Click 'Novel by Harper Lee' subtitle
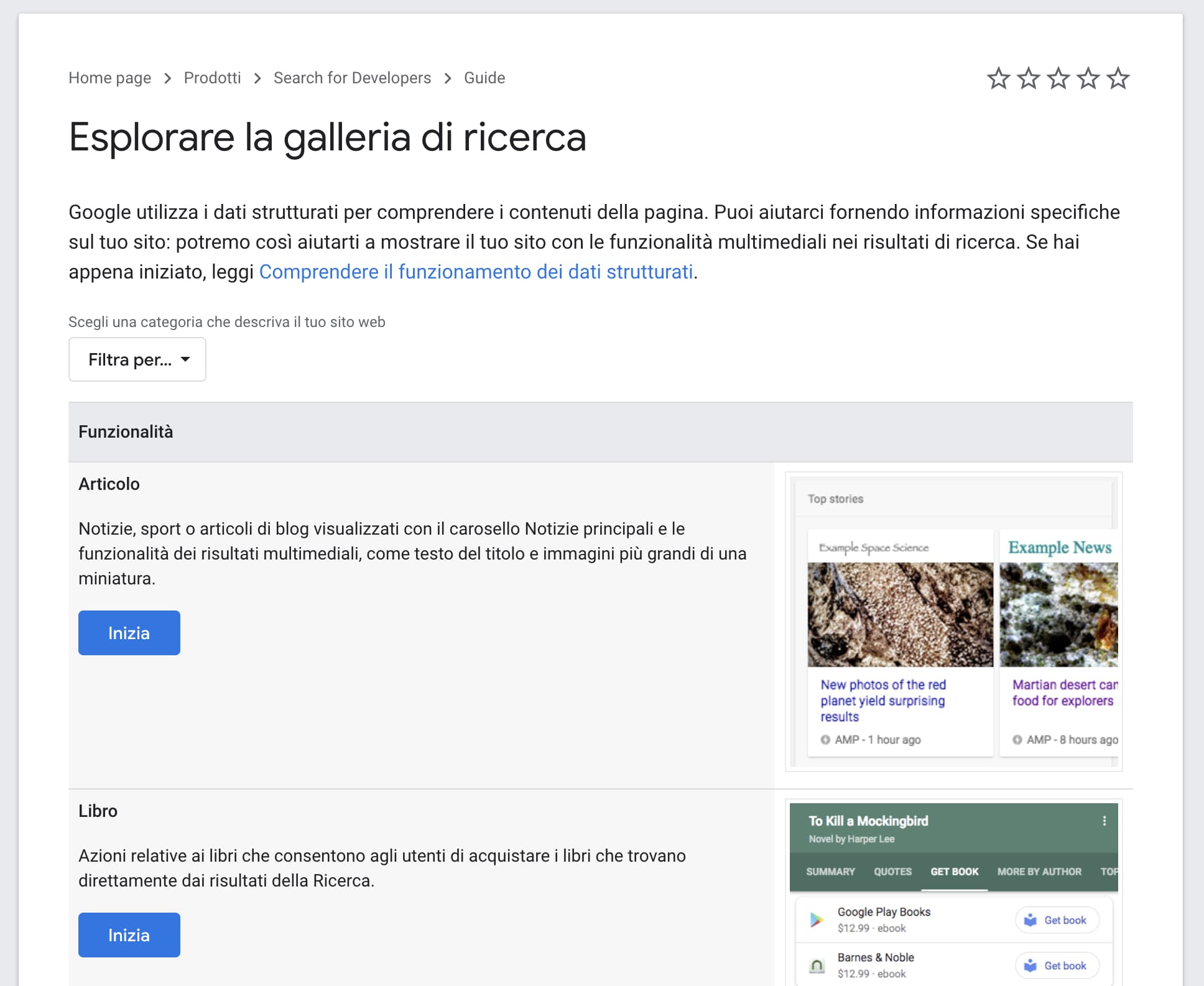This screenshot has width=1204, height=986. 851,839
